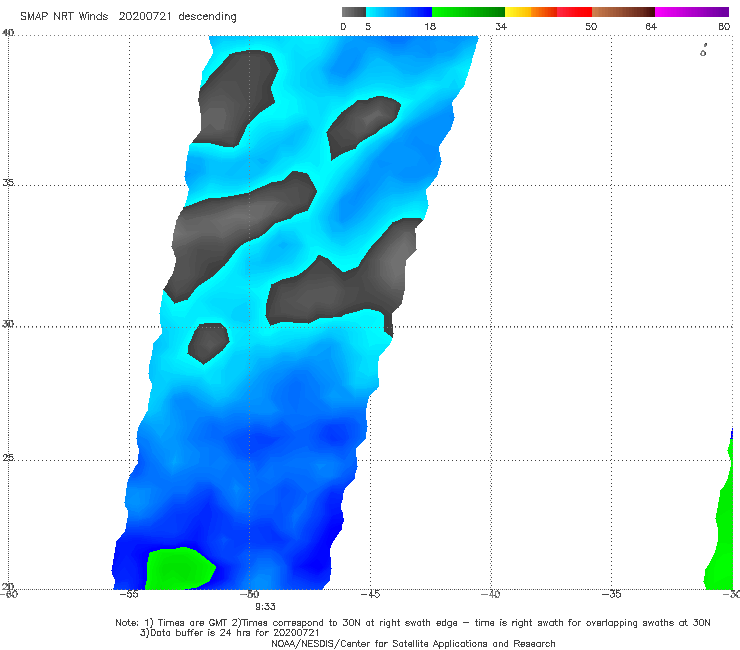Click the latitude label '40' on left axis
The width and height of the screenshot is (740, 650).
click(8, 33)
